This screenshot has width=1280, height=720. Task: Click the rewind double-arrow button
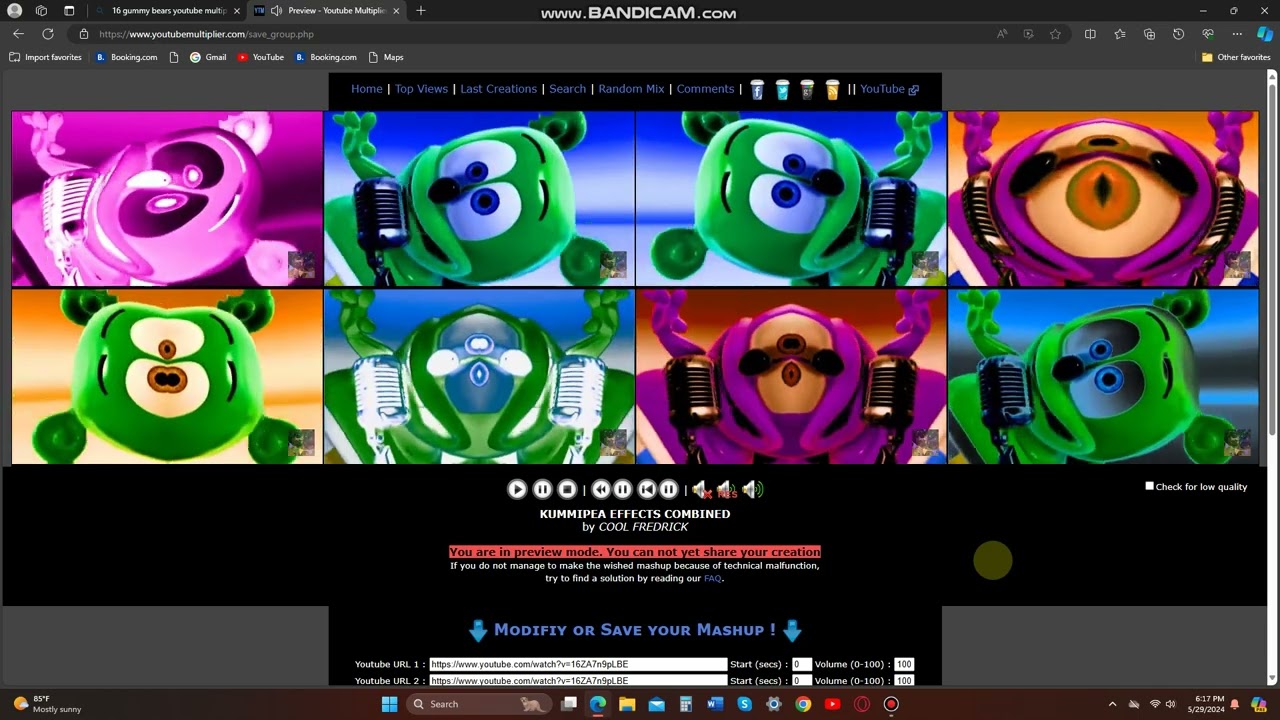click(x=601, y=489)
